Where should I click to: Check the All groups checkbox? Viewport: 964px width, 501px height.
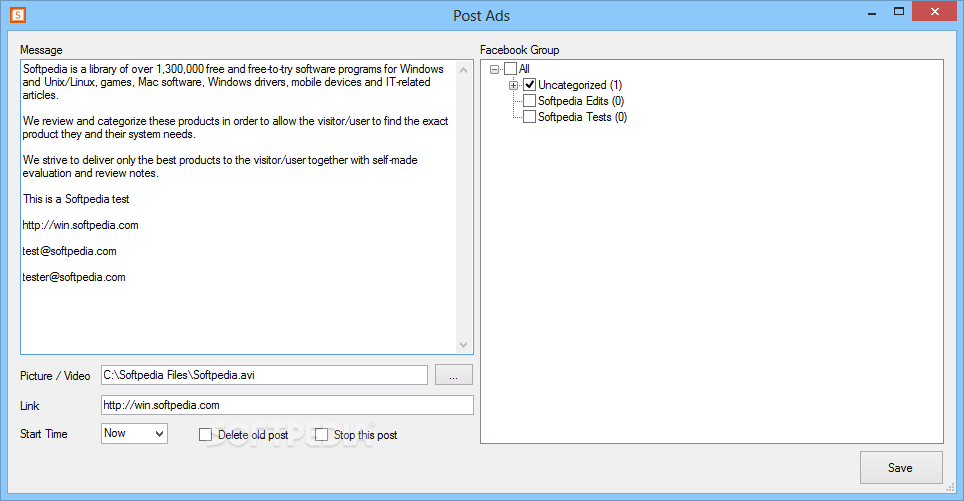point(510,69)
